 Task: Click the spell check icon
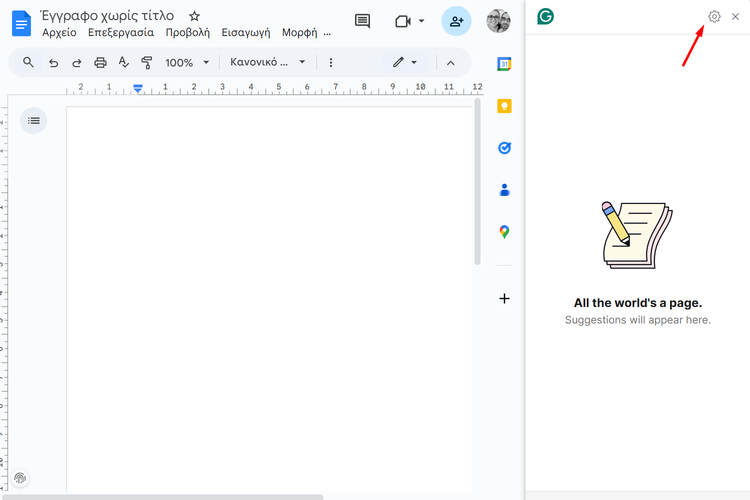[x=124, y=62]
